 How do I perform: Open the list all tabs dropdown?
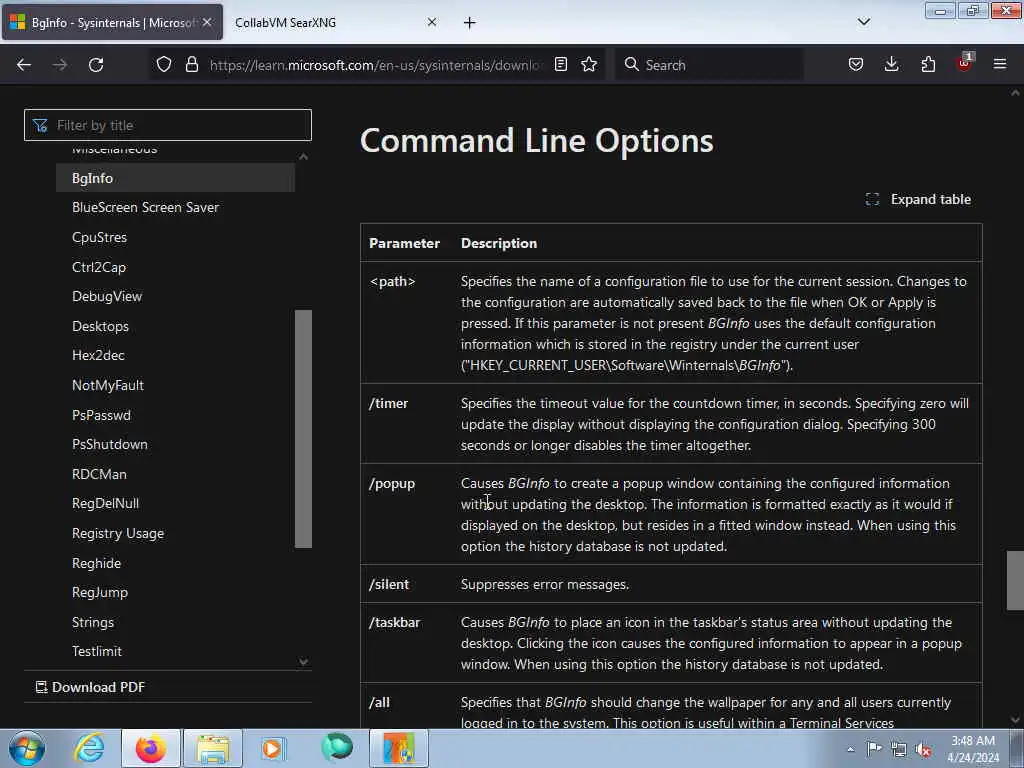tap(863, 22)
